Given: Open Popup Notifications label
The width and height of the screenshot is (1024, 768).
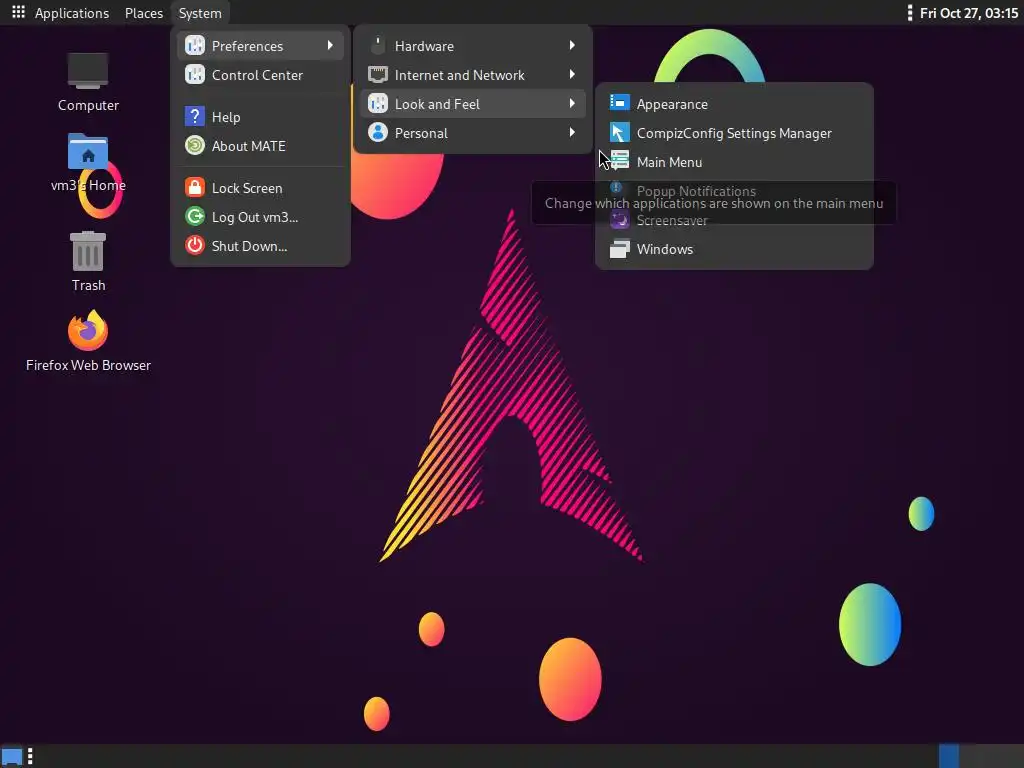Looking at the screenshot, I should point(696,191).
